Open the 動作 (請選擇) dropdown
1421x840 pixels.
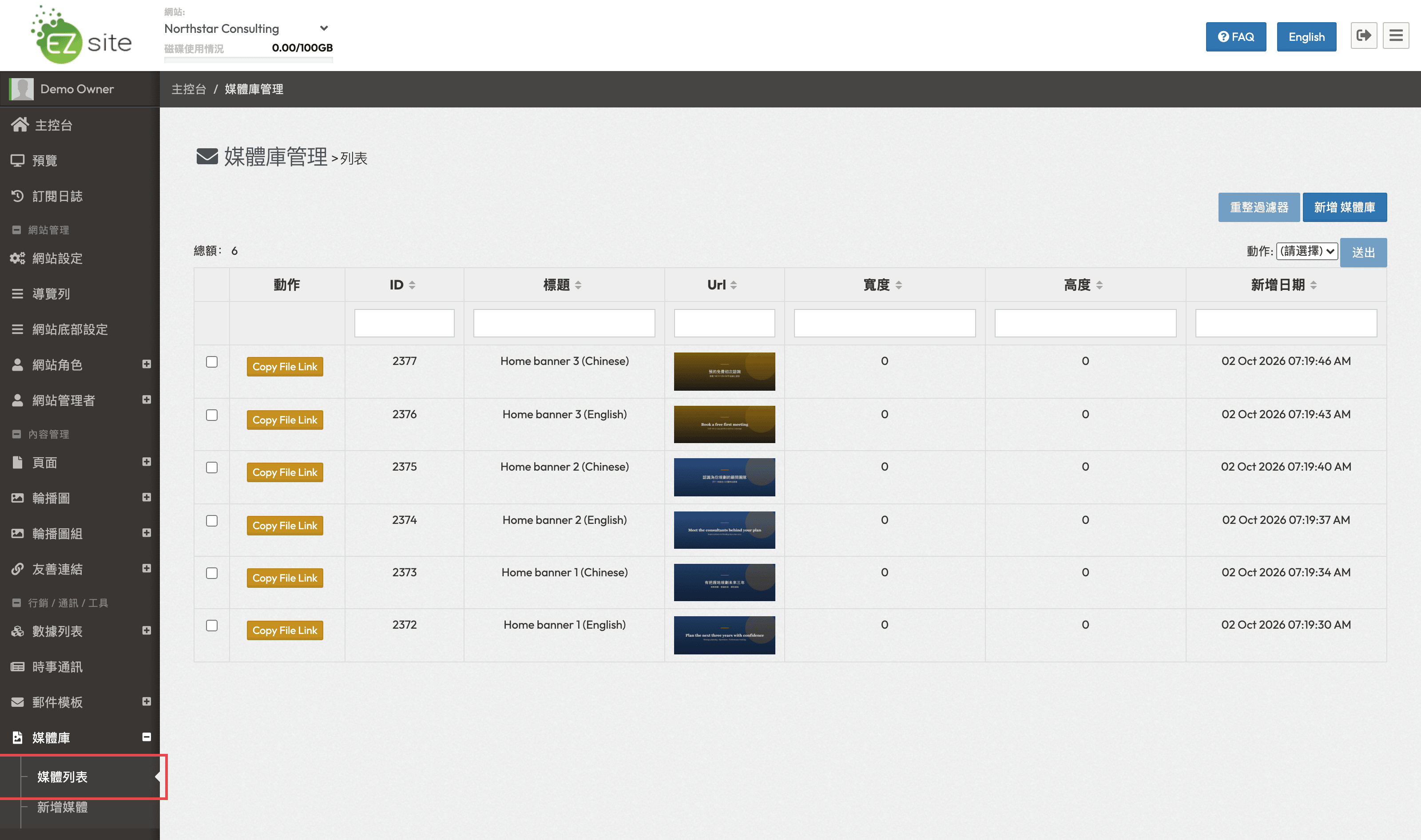[x=1306, y=251]
